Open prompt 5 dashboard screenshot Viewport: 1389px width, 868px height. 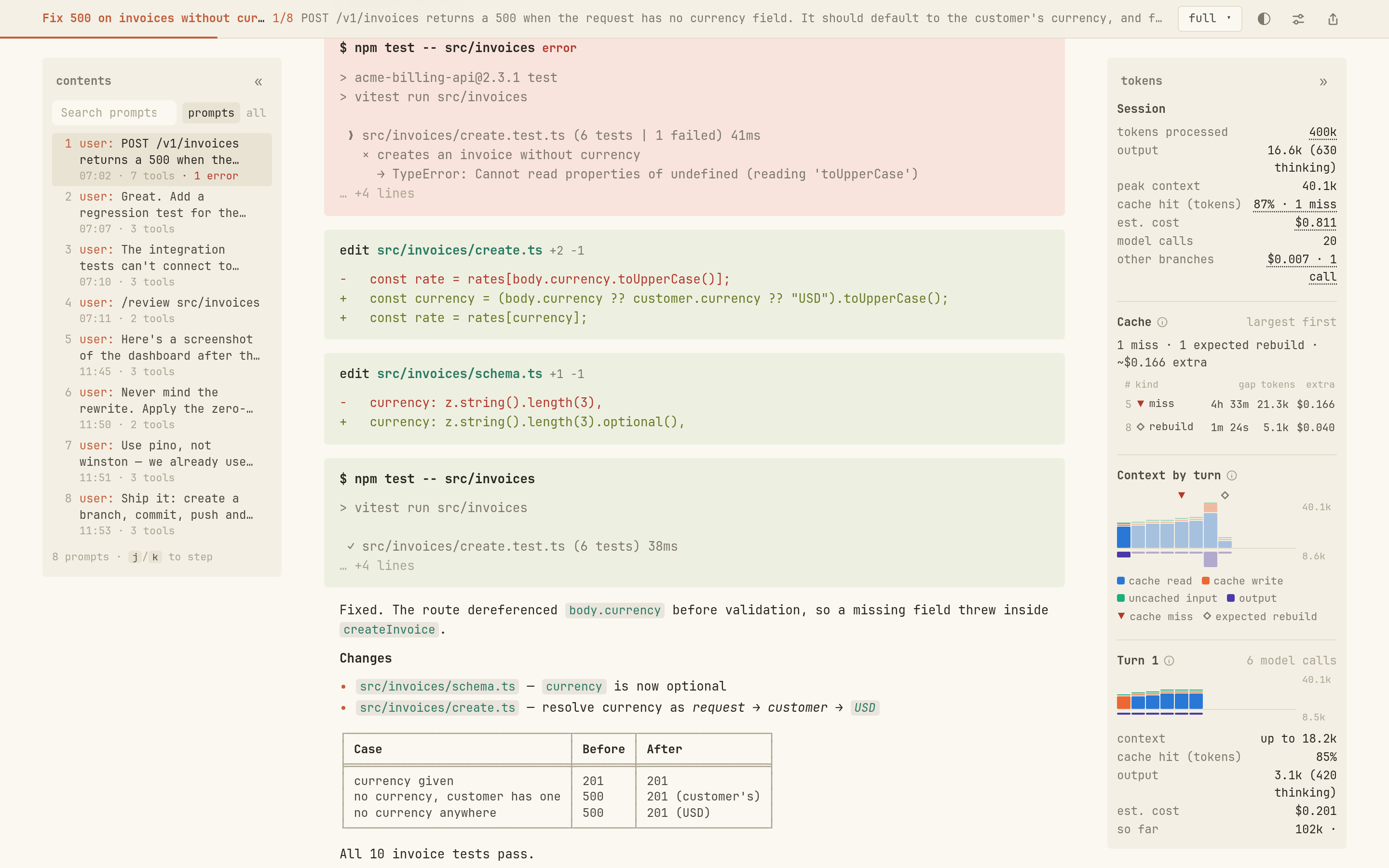pos(162,355)
